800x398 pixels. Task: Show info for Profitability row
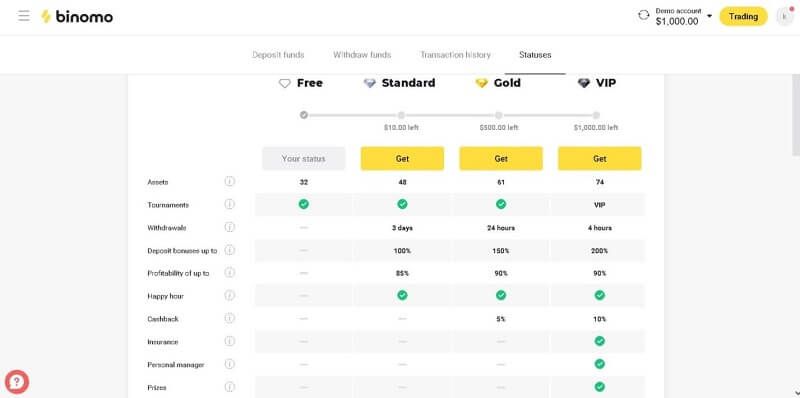tap(230, 272)
